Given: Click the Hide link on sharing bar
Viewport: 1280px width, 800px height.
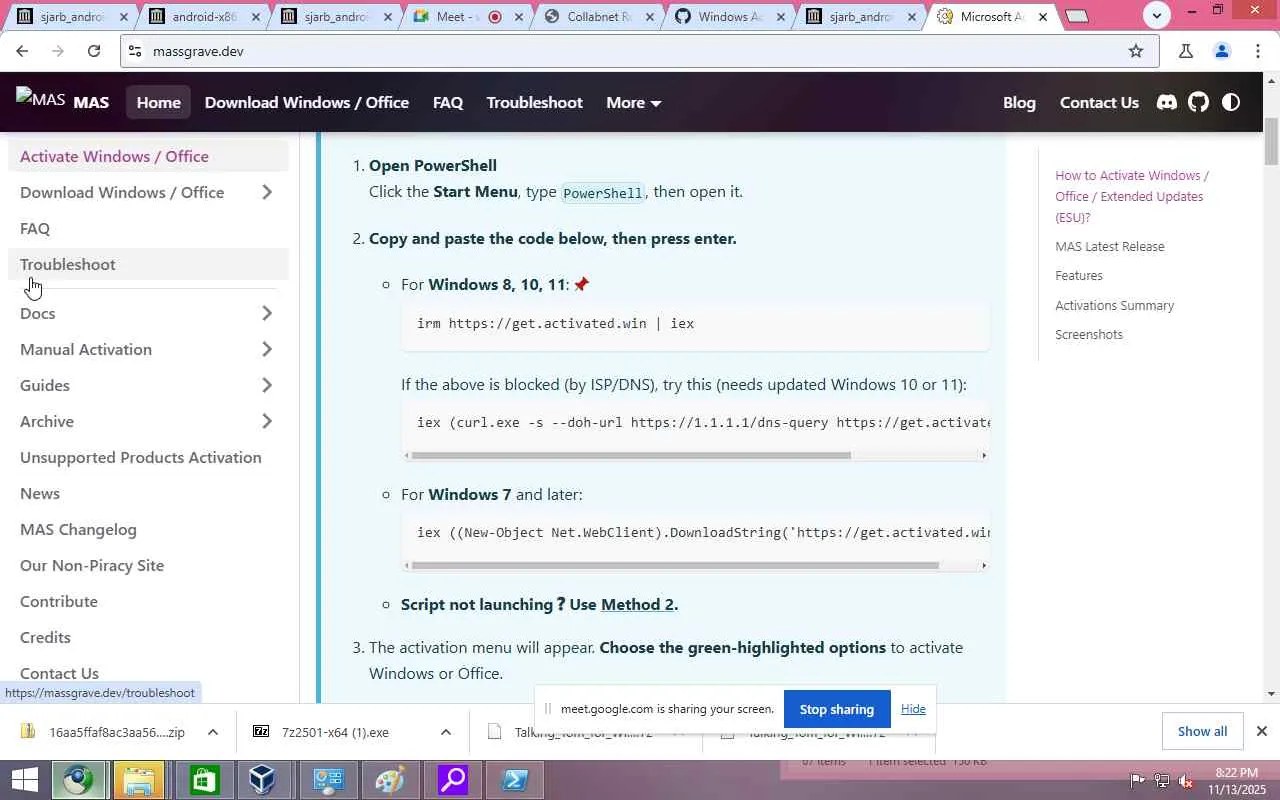Looking at the screenshot, I should click(x=913, y=708).
